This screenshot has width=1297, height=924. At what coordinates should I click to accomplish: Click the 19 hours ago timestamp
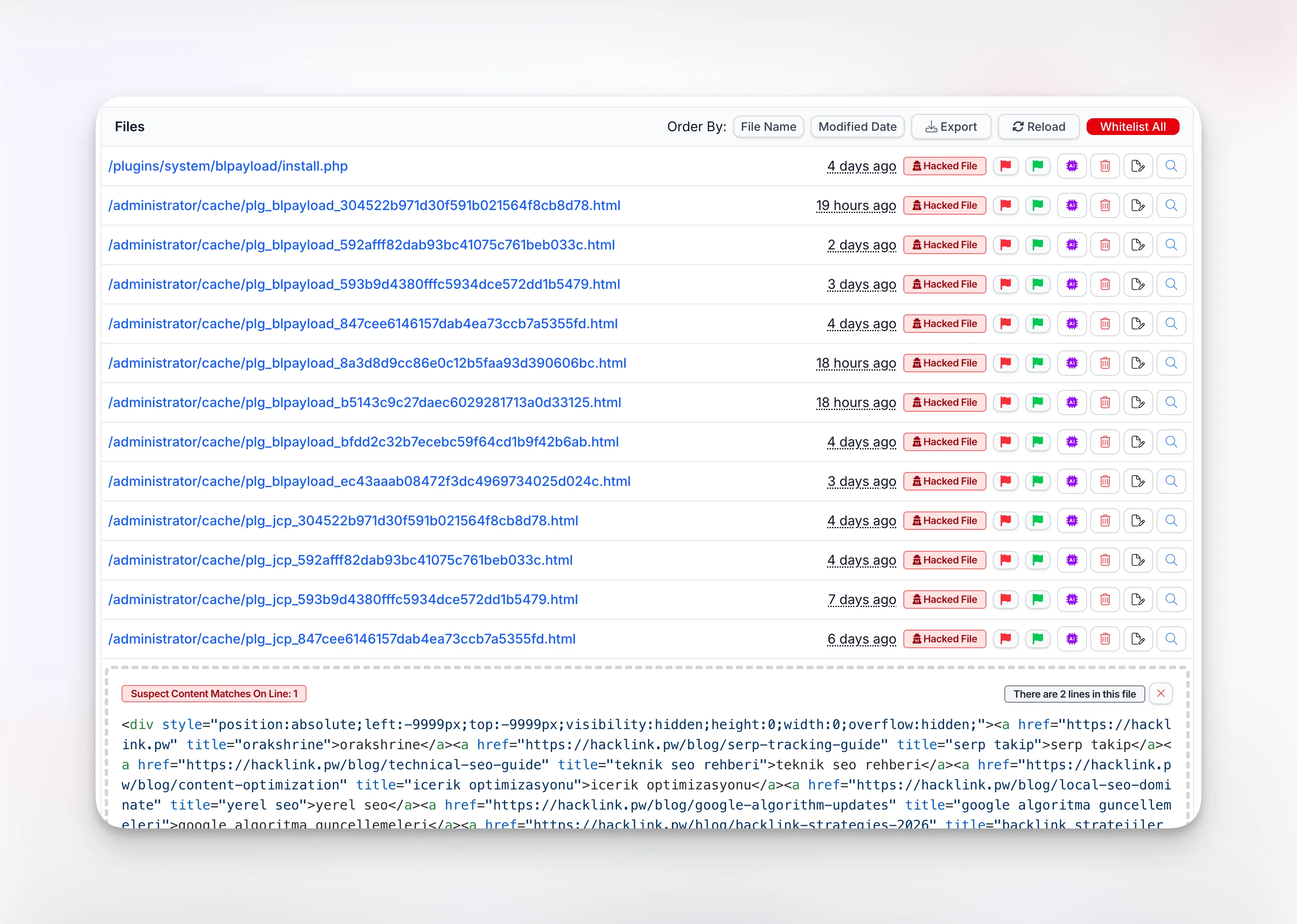(856, 205)
